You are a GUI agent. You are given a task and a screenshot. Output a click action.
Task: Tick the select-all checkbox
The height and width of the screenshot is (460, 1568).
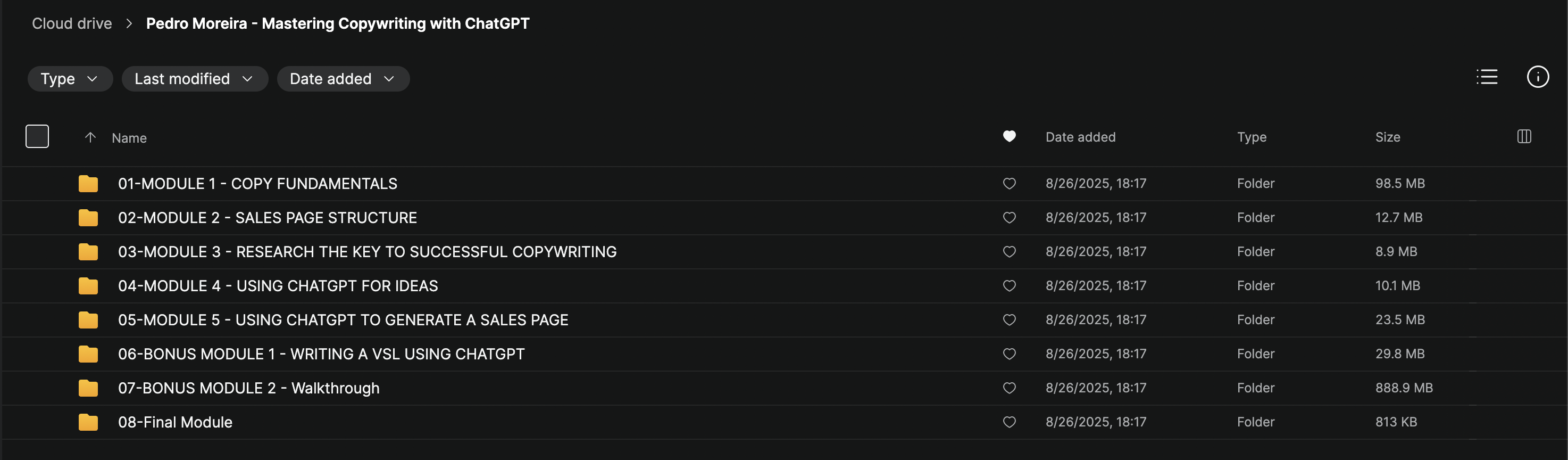(x=37, y=136)
